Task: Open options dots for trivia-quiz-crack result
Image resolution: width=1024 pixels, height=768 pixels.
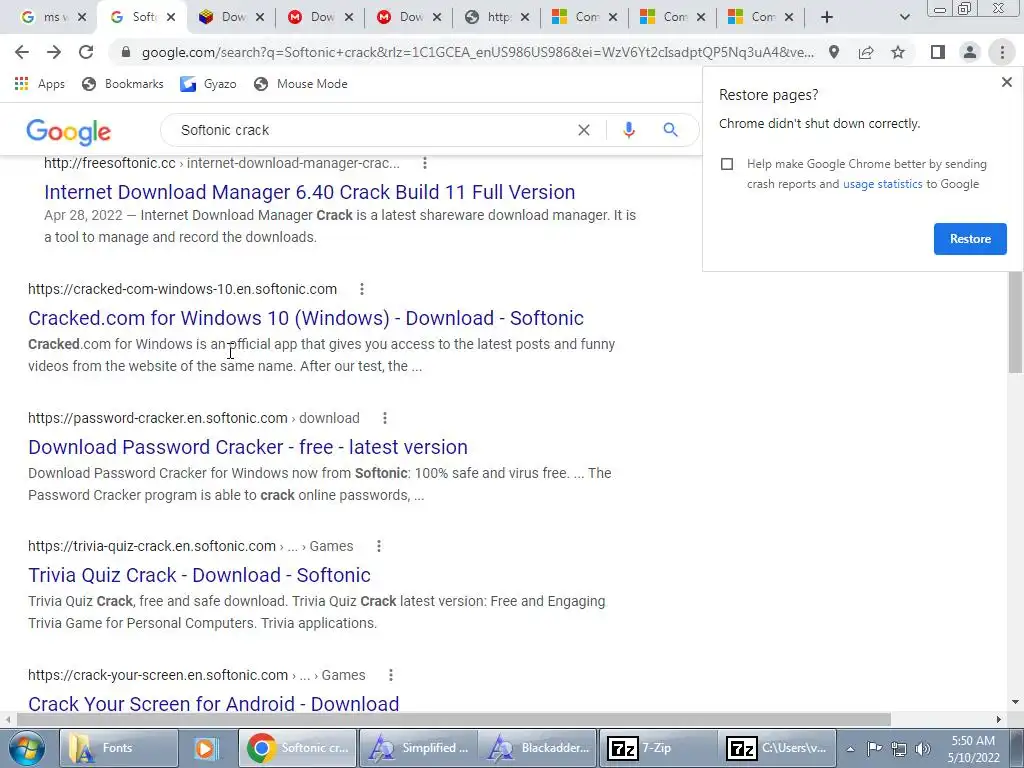Action: (379, 546)
